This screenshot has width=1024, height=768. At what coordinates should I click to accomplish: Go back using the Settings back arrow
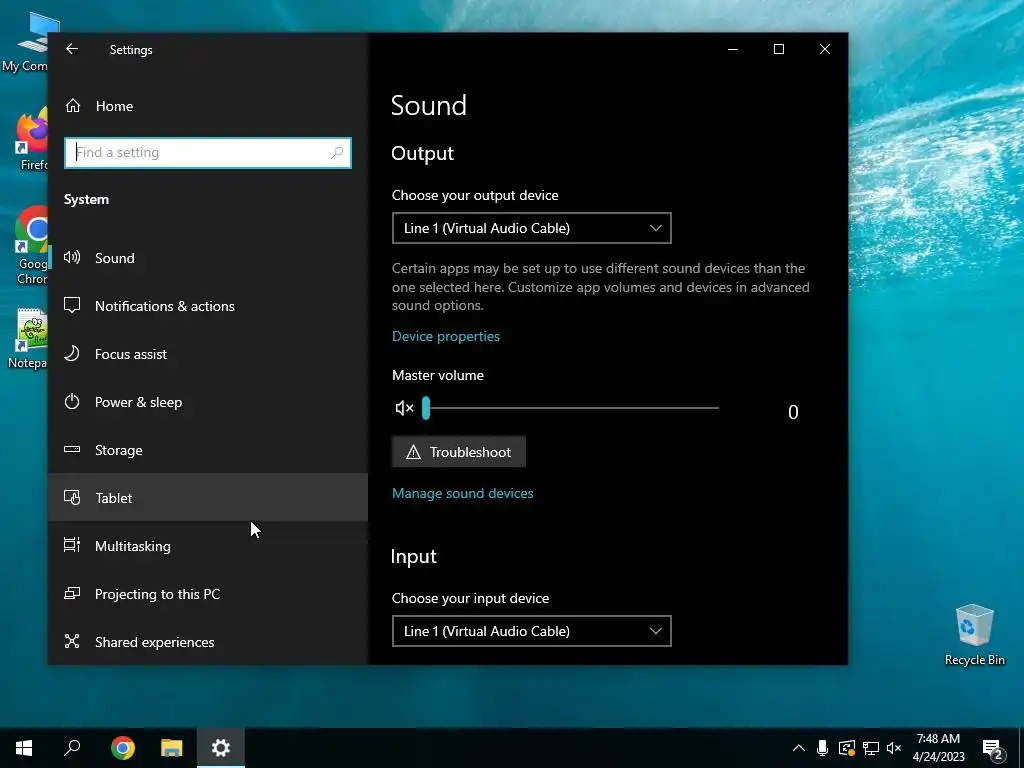tap(72, 49)
